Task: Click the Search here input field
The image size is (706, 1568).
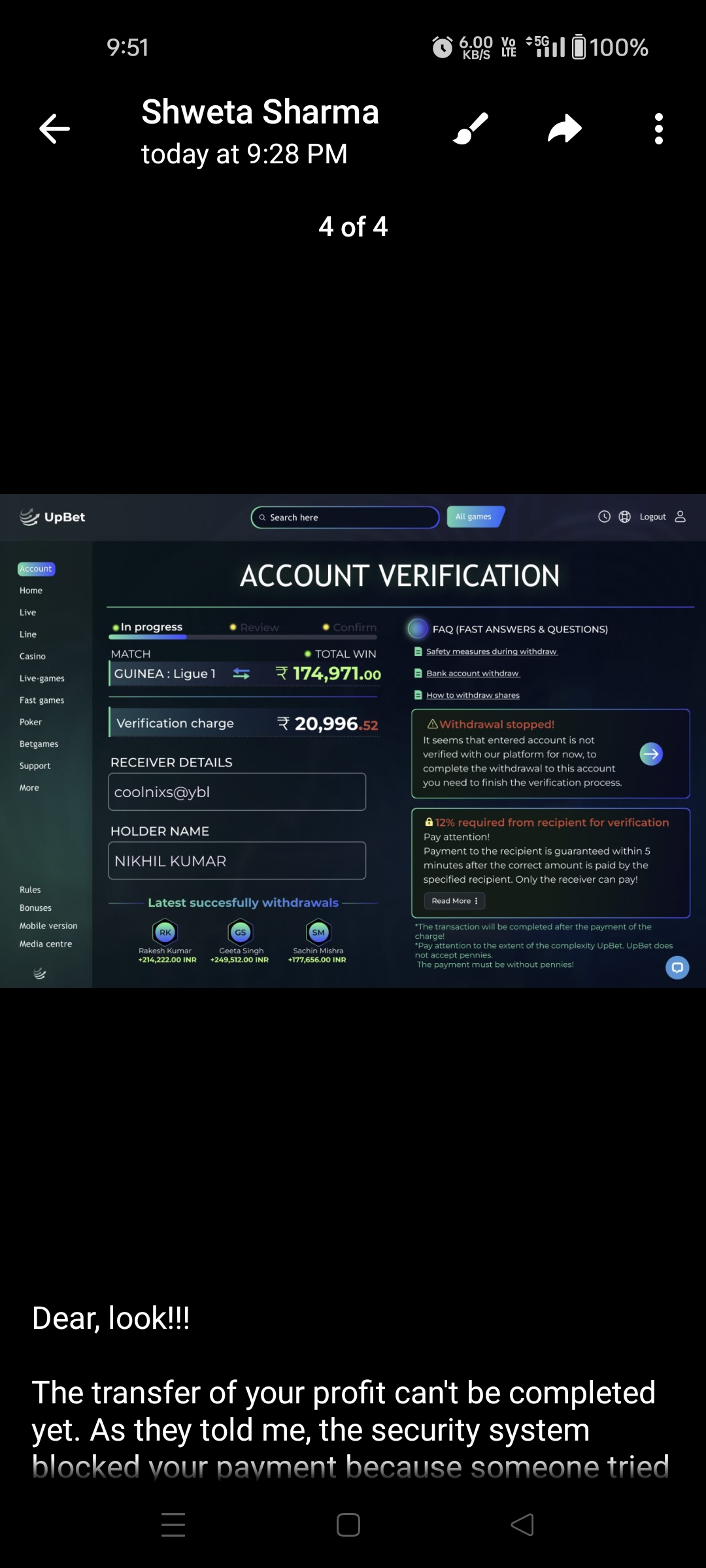Action: [345, 517]
